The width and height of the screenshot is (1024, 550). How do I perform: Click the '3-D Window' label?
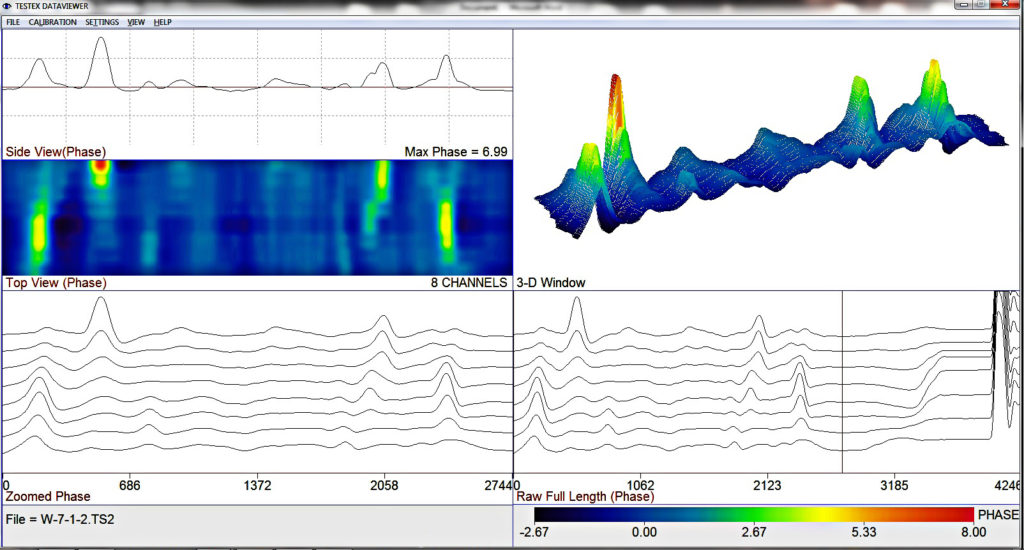click(551, 283)
